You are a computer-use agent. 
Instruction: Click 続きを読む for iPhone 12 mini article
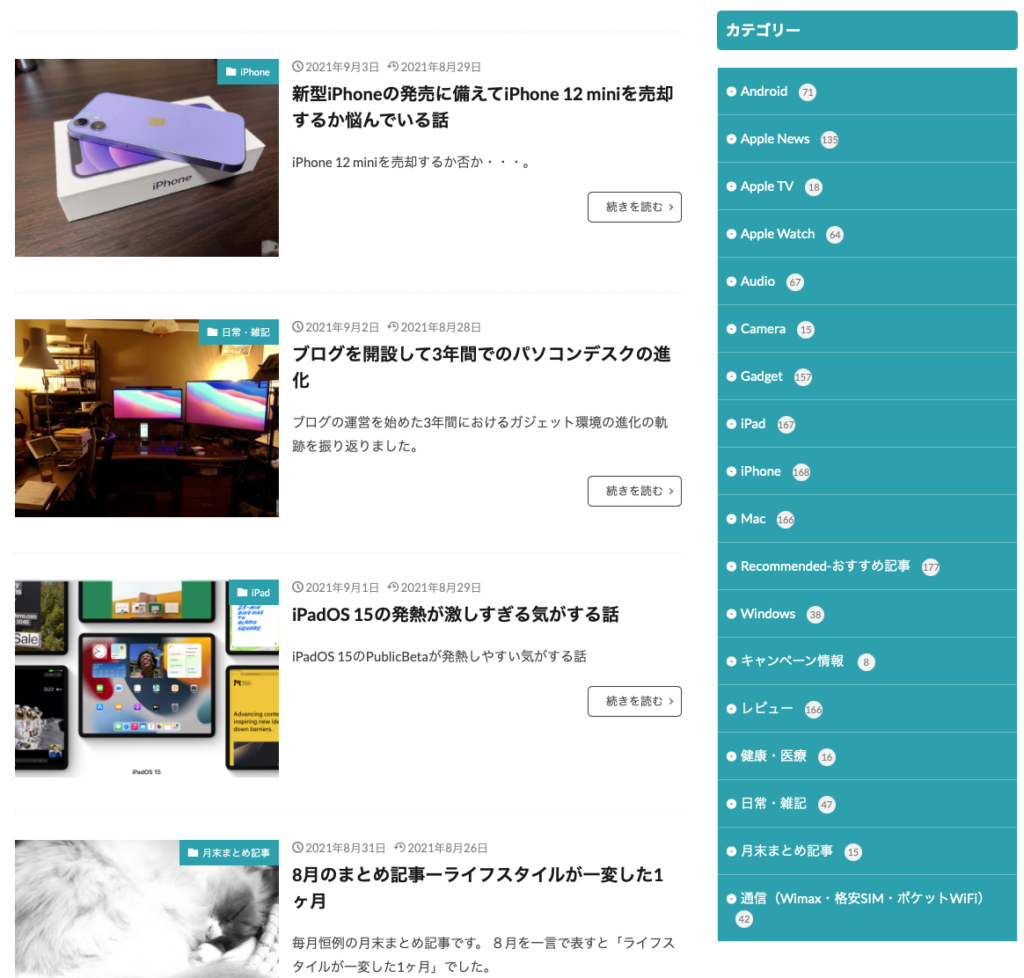pyautogui.click(x=634, y=207)
